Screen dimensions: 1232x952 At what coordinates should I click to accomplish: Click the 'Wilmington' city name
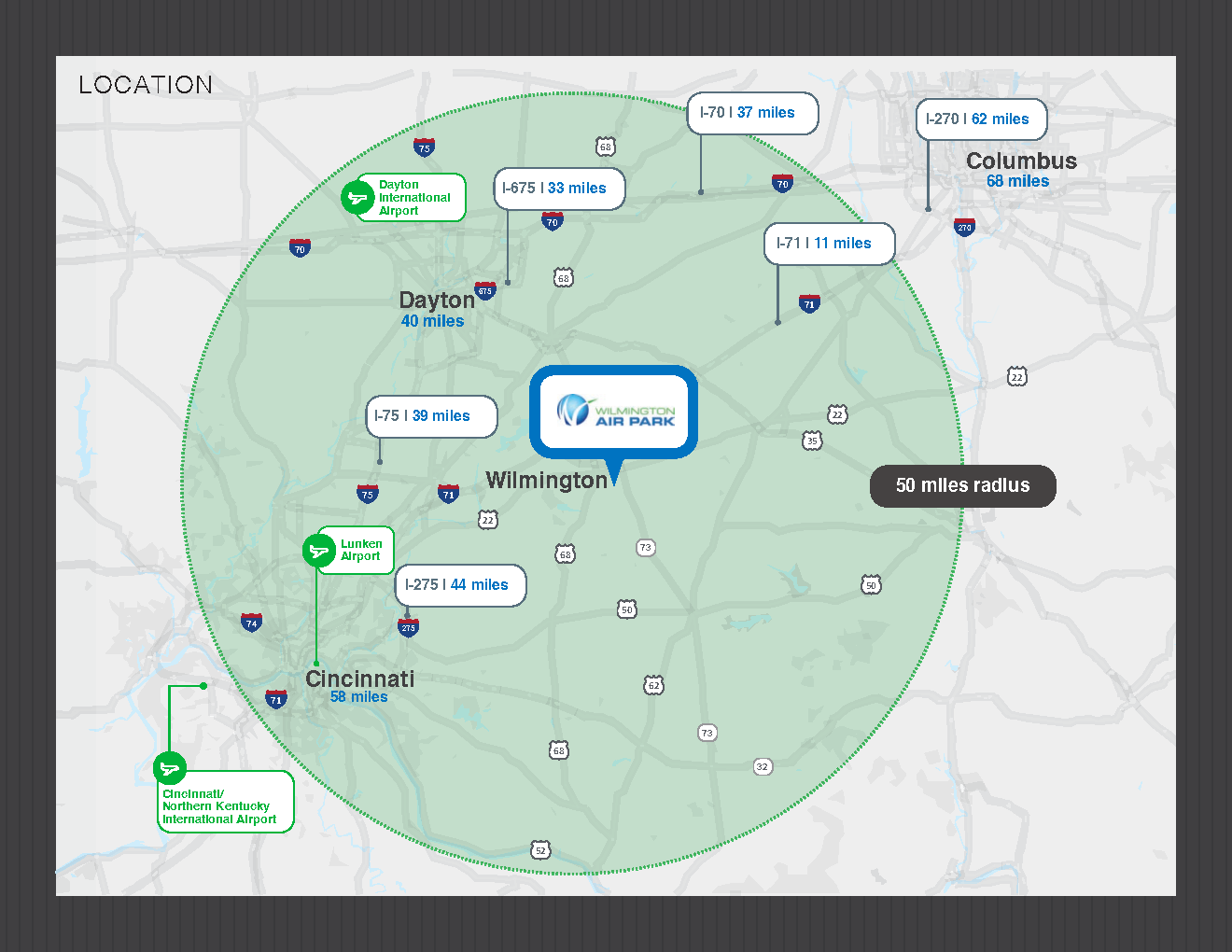[x=547, y=480]
